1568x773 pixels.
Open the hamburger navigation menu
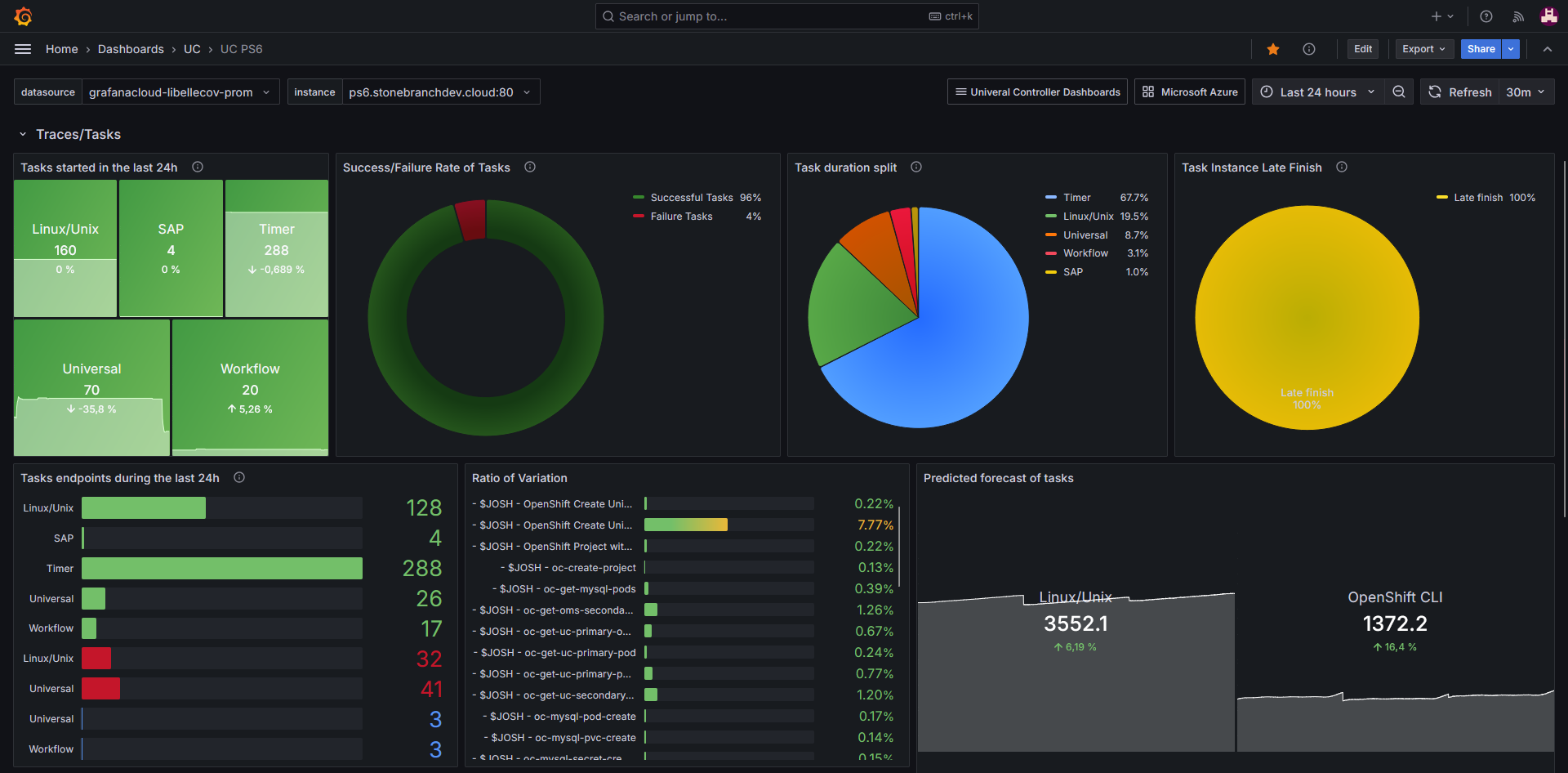click(x=23, y=49)
